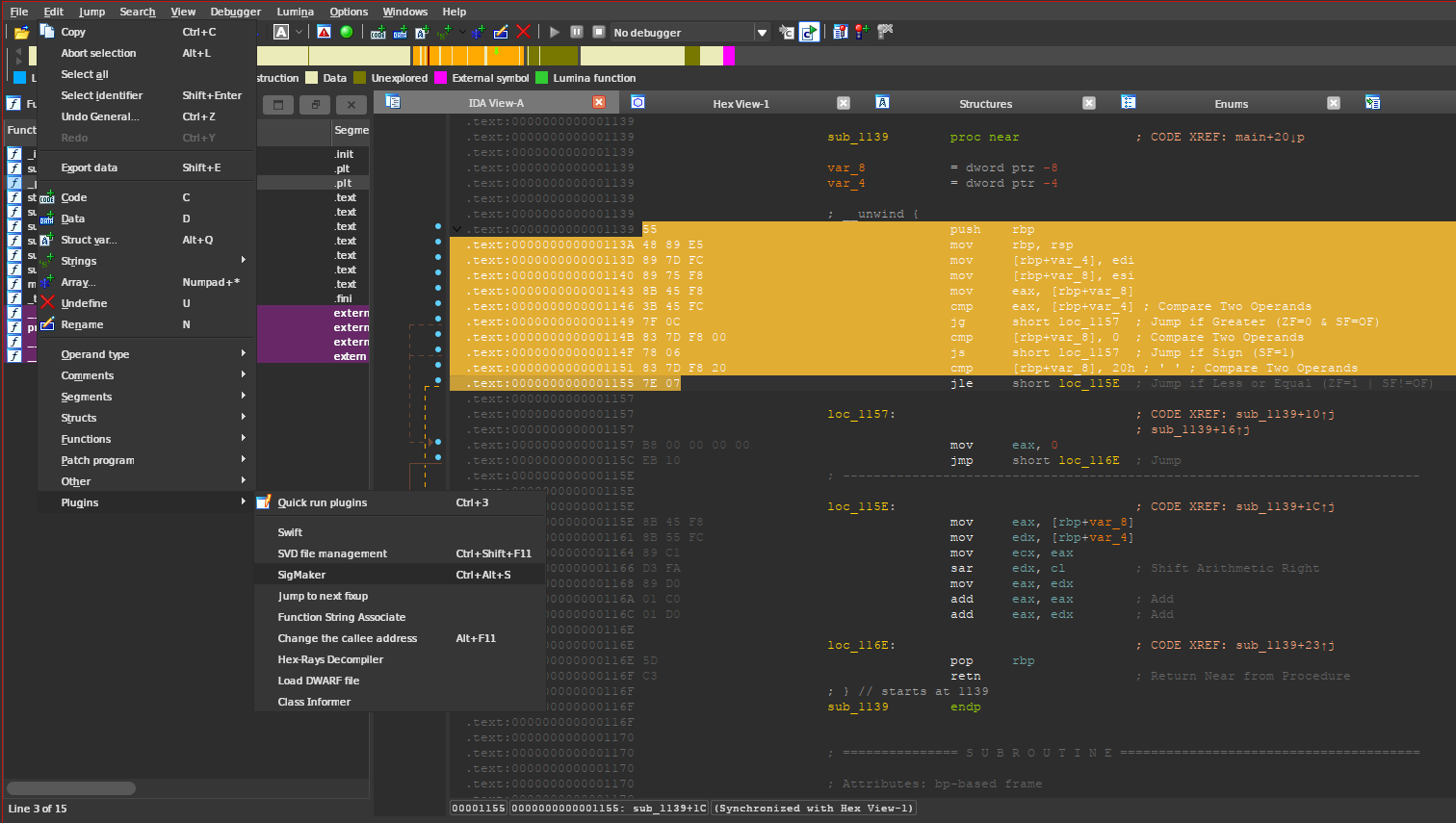1456x823 pixels.
Task: Open the dropdown arrow beside text search icon
Action: click(299, 32)
